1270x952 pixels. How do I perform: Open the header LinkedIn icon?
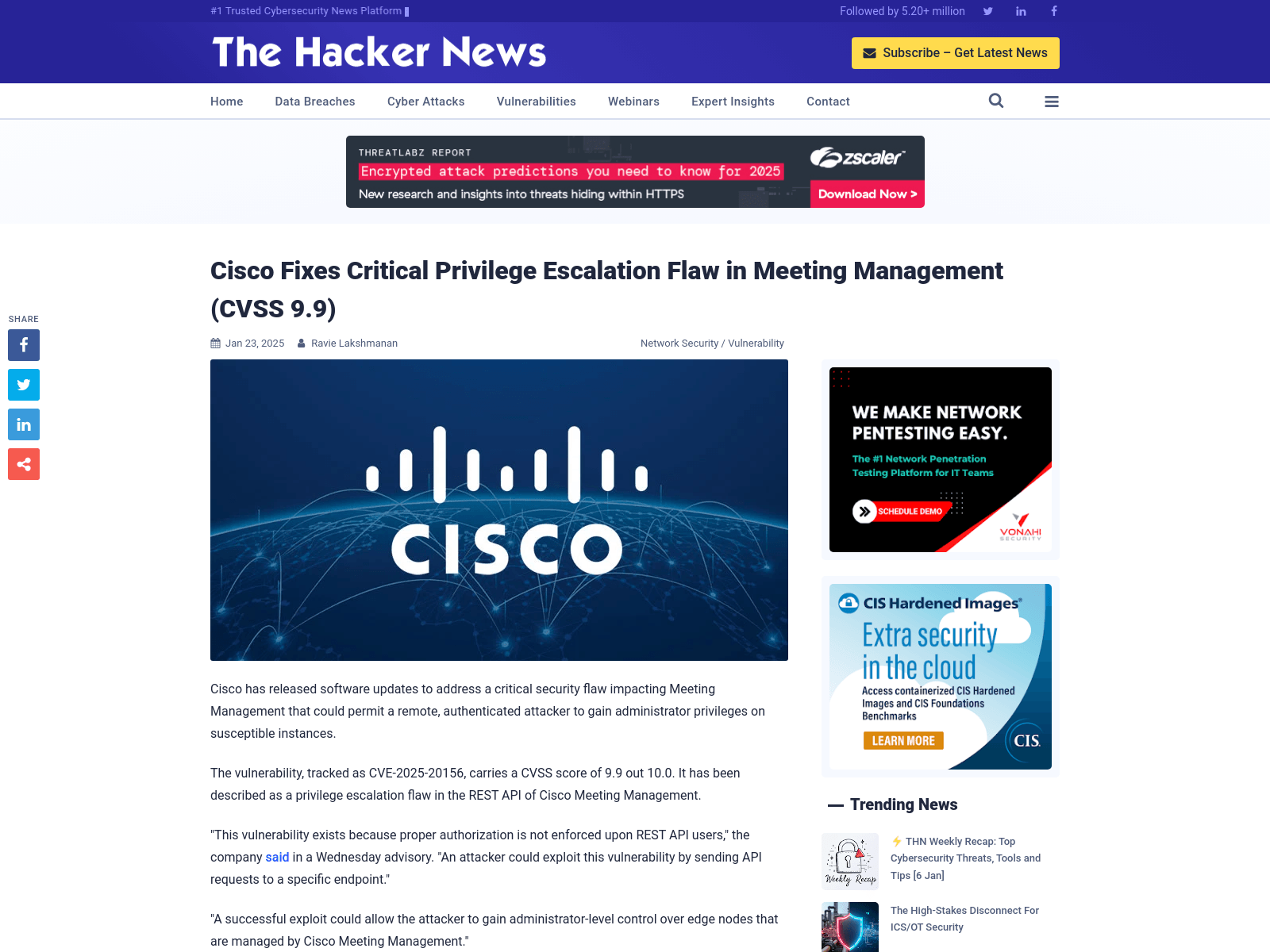click(1021, 11)
